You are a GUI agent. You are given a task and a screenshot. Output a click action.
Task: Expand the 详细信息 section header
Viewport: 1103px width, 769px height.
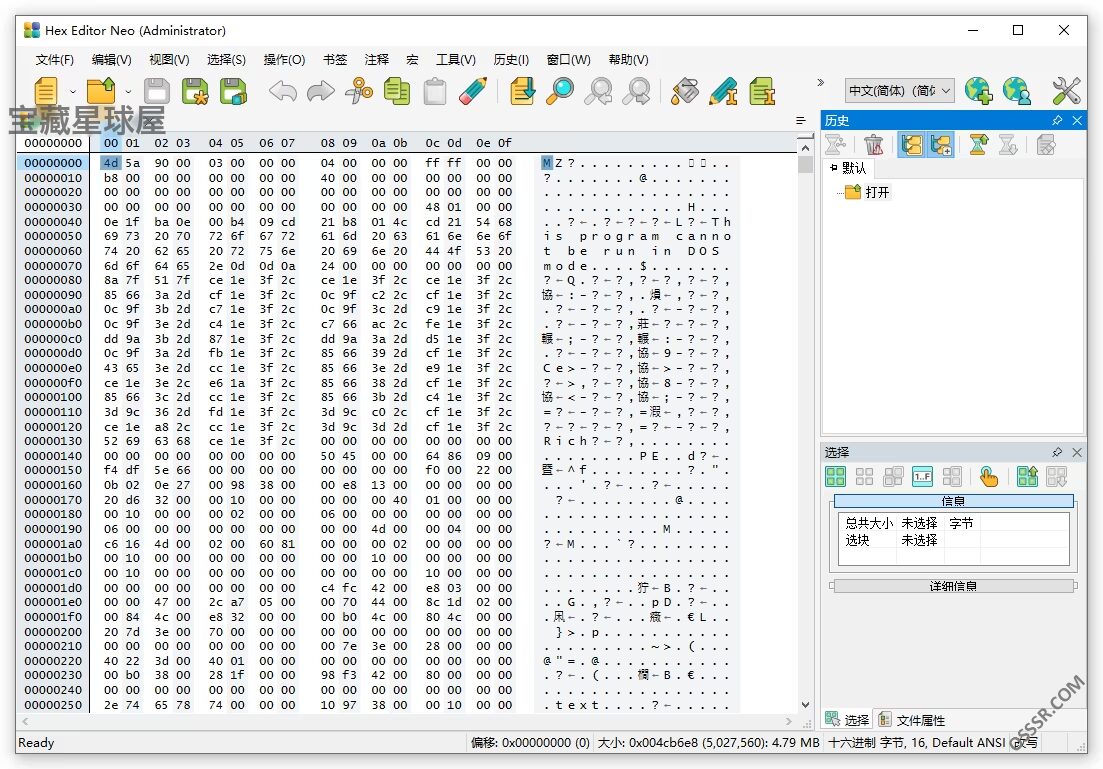point(953,586)
